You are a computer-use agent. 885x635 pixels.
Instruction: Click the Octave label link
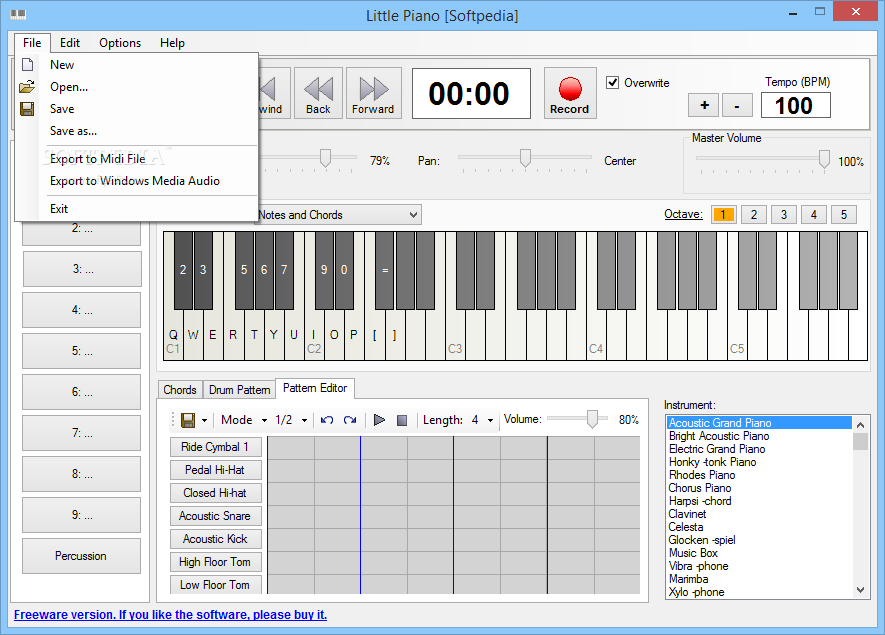click(x=684, y=214)
